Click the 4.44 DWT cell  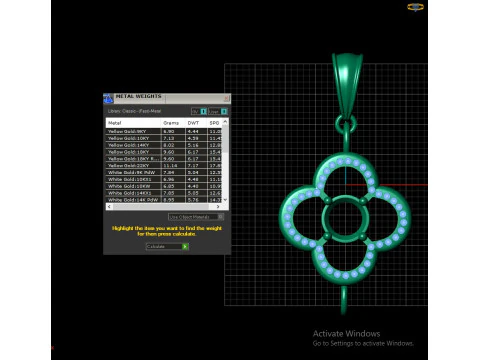196,131
